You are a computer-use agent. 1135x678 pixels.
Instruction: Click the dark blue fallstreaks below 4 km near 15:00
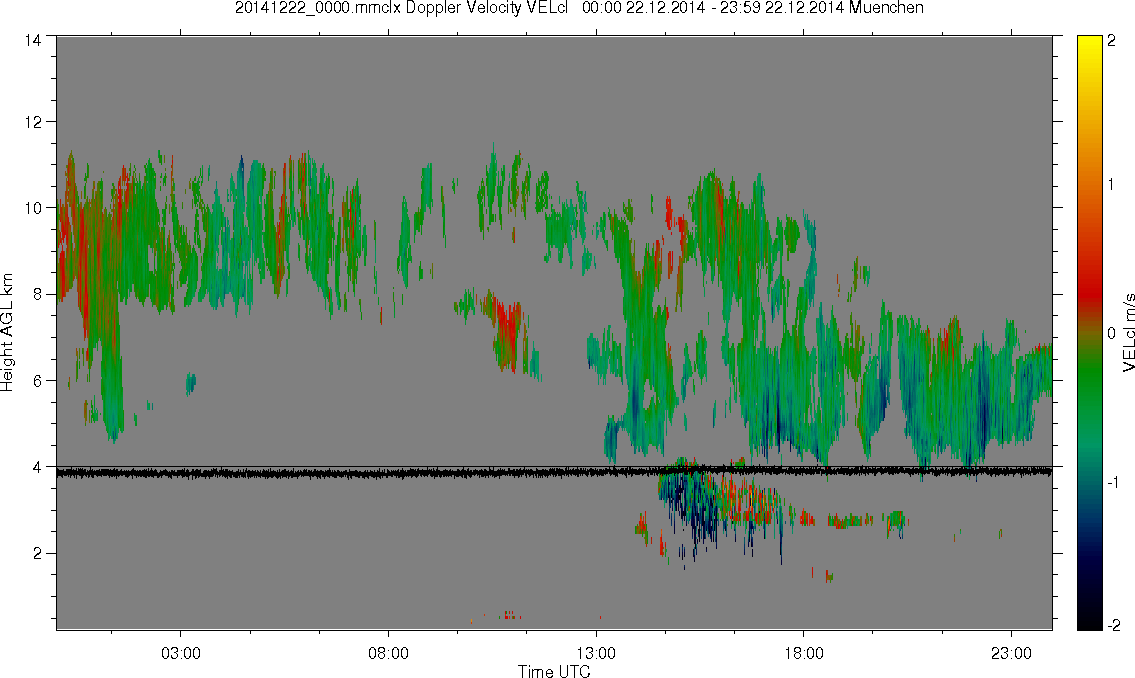(691, 510)
